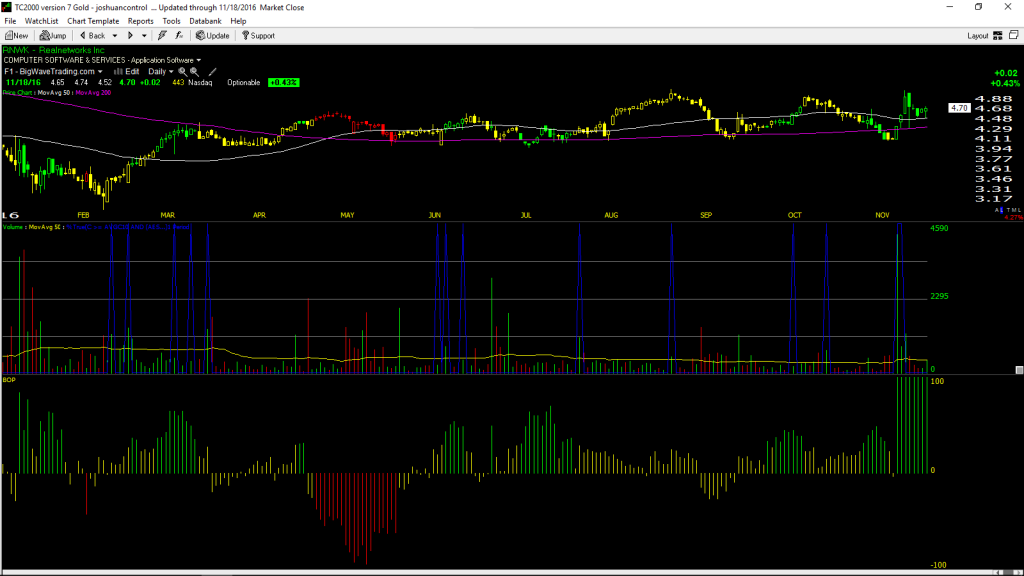
Task: Click the 4.70 price marker on the axis
Action: tap(959, 108)
